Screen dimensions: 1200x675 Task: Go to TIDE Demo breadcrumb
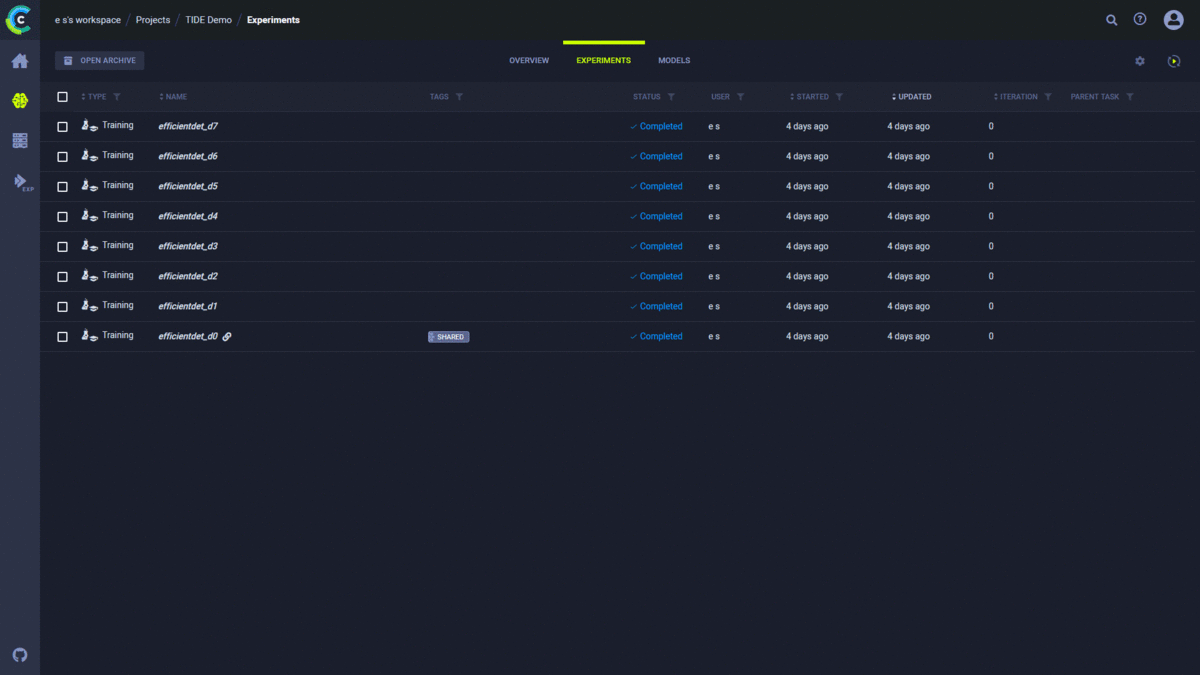(x=208, y=20)
